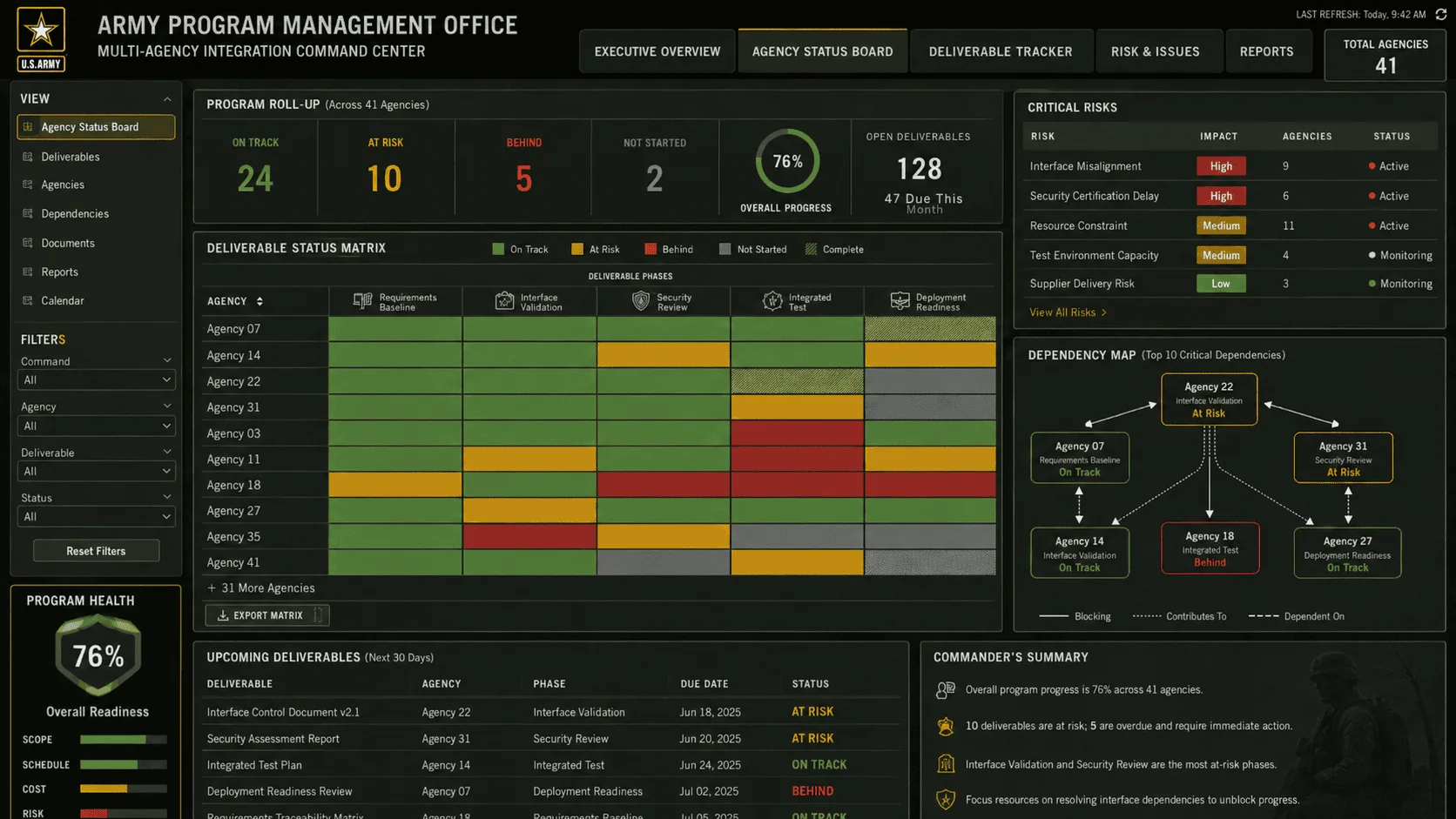Click the U.S. Army star logo
This screenshot has width=1456, height=819.
coord(41,38)
